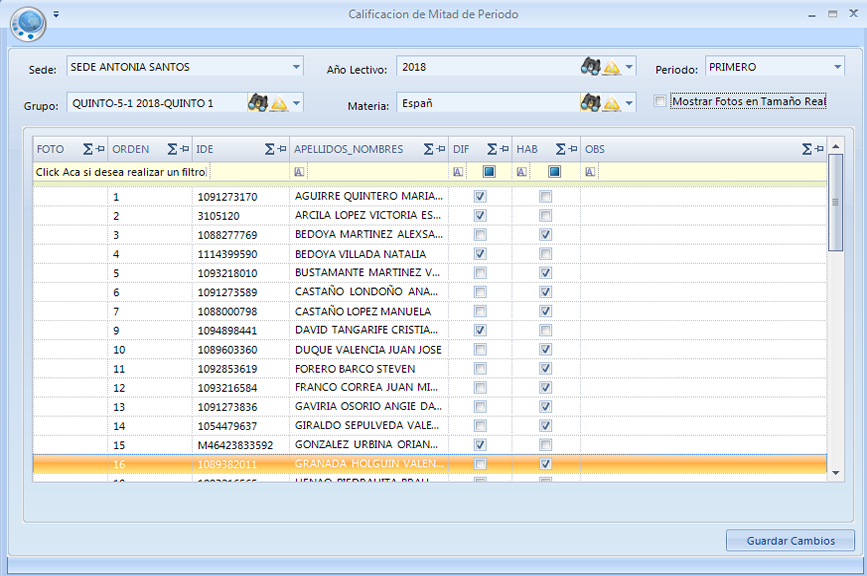Image resolution: width=867 pixels, height=576 pixels.
Task: Toggle DIF checkbox for FORERO BARCO STEVEN
Action: click(481, 369)
